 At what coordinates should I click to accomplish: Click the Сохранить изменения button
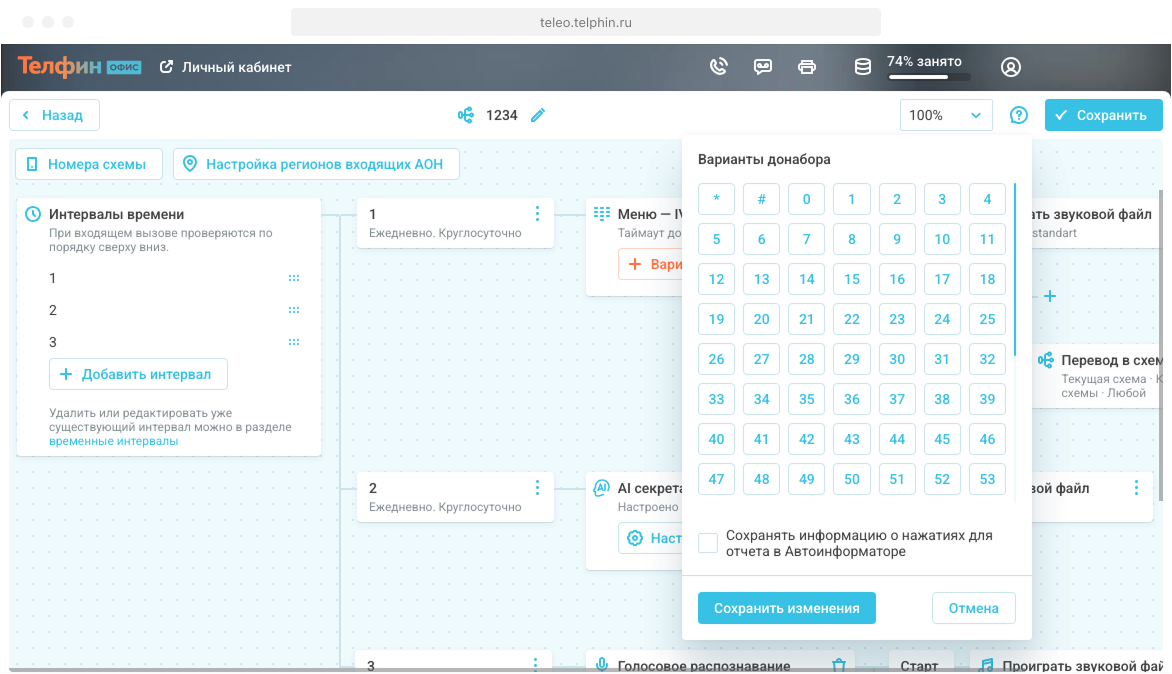click(x=786, y=608)
